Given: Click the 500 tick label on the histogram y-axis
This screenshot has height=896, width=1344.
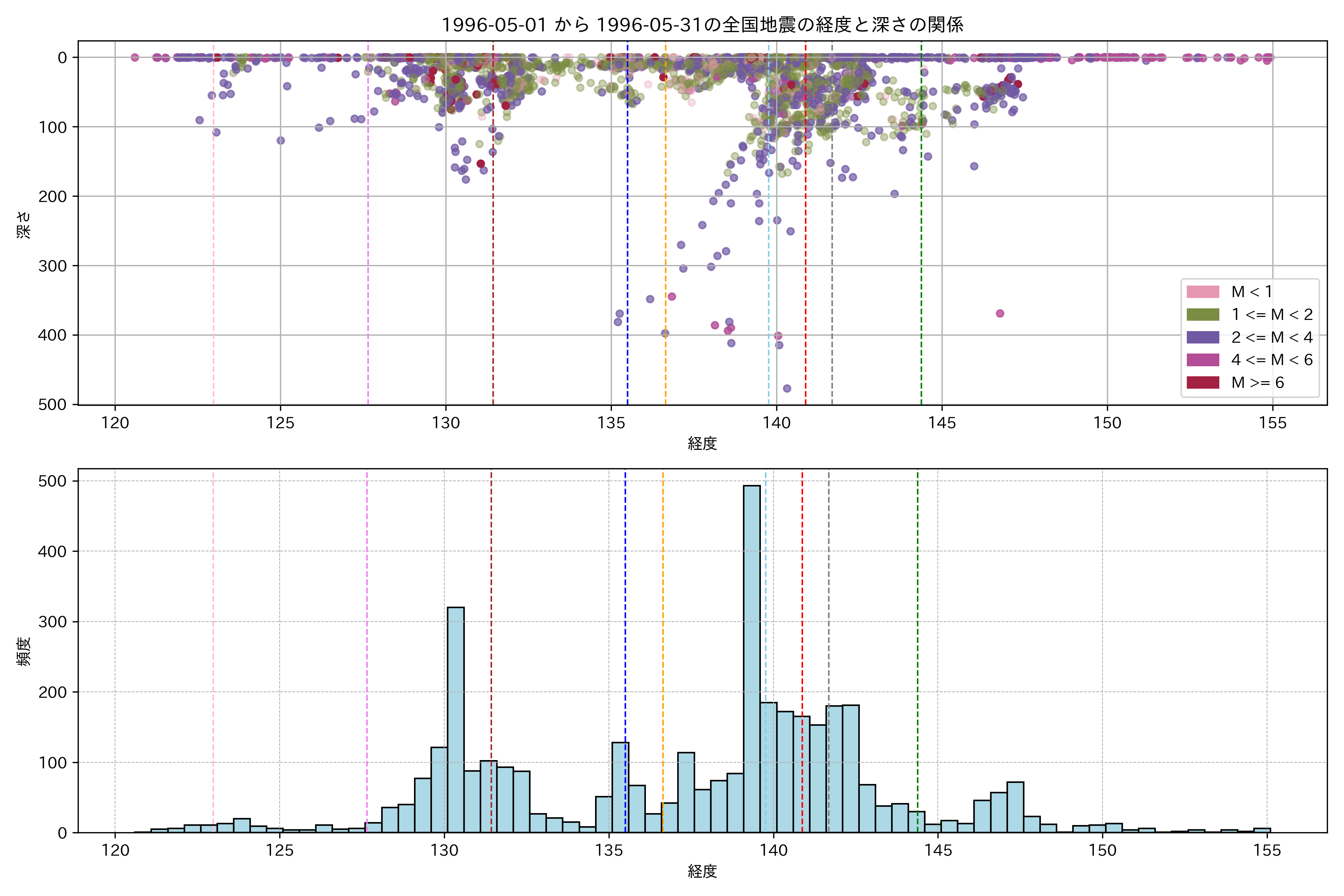Looking at the screenshot, I should [x=53, y=481].
